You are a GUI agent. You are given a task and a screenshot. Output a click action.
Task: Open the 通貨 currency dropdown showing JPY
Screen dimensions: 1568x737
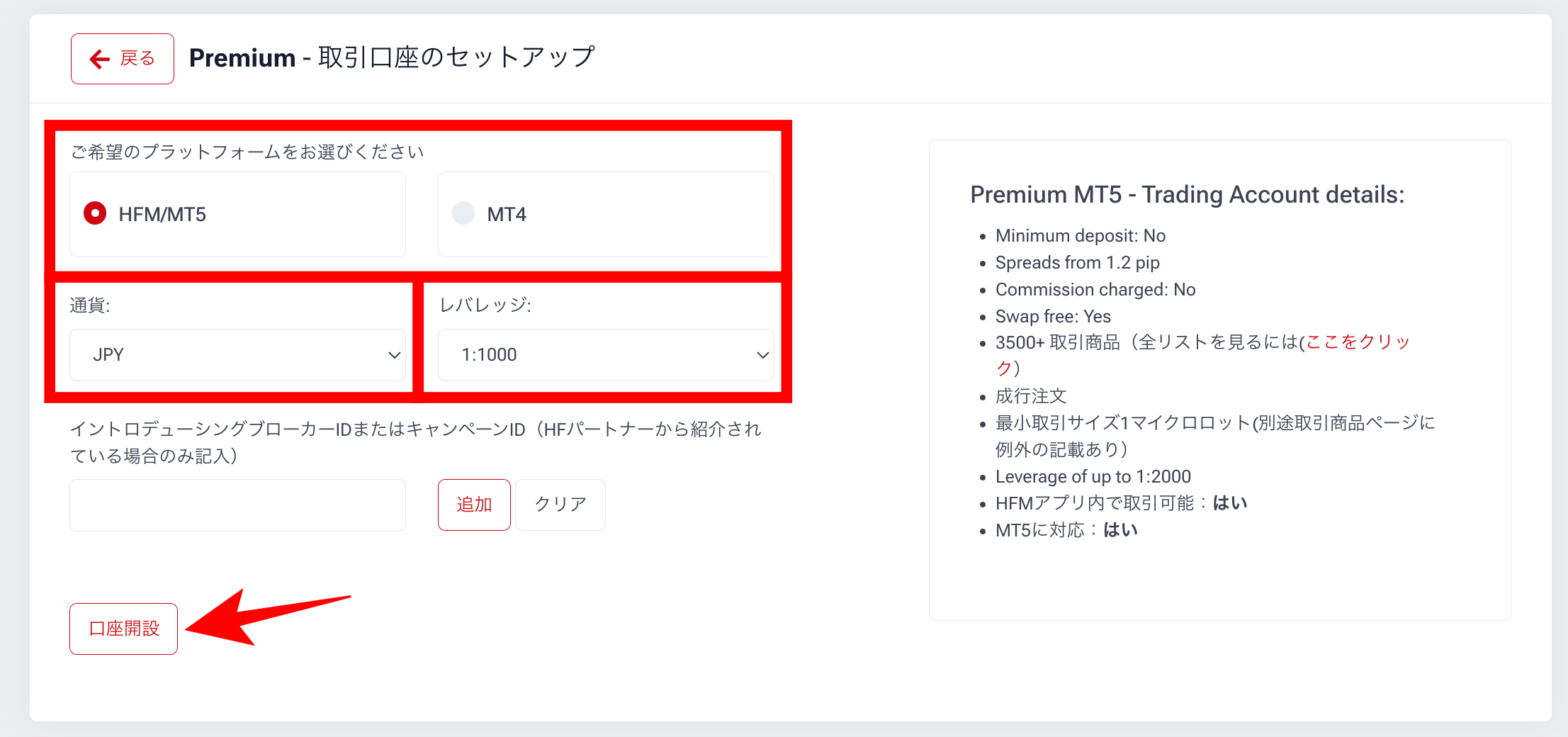(x=237, y=354)
